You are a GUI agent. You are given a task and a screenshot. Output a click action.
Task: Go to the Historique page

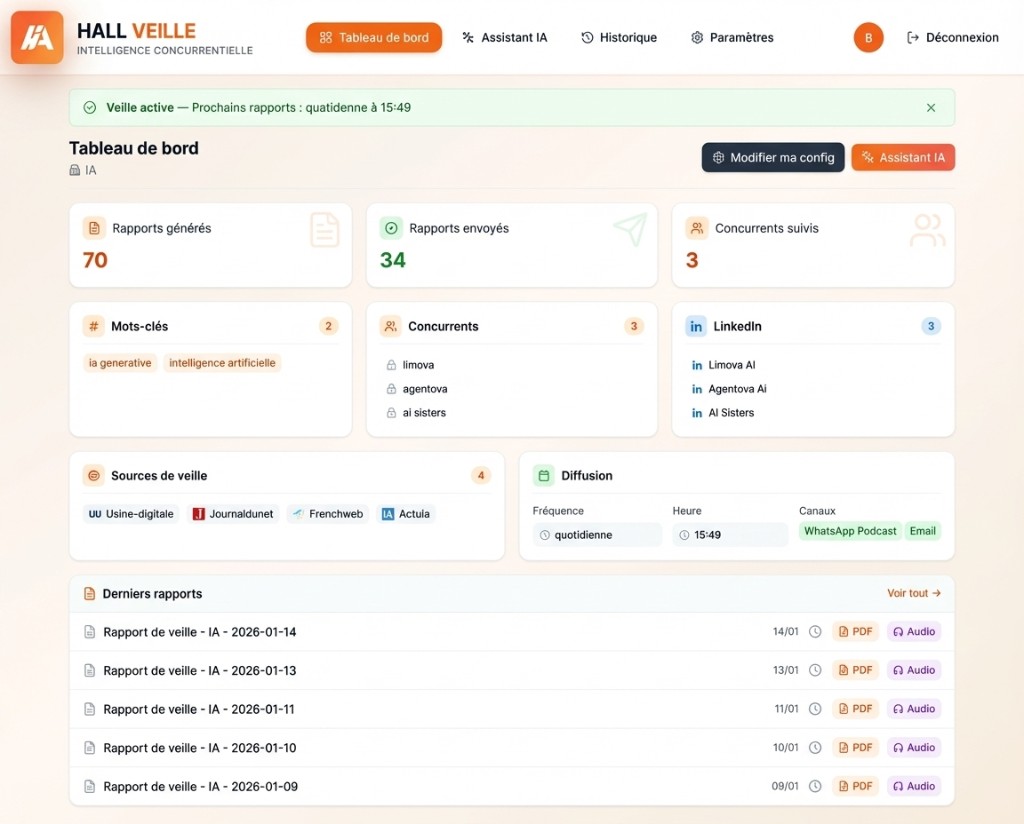(x=619, y=37)
